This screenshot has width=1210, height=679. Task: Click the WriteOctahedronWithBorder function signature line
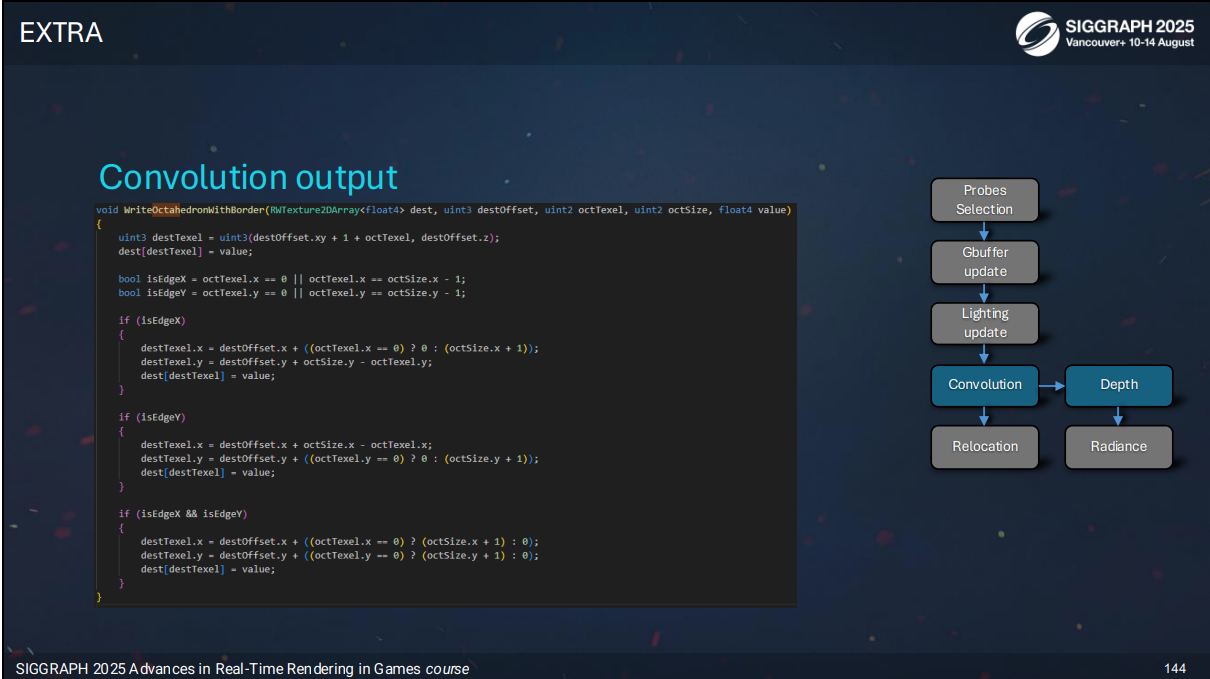pyautogui.click(x=443, y=209)
